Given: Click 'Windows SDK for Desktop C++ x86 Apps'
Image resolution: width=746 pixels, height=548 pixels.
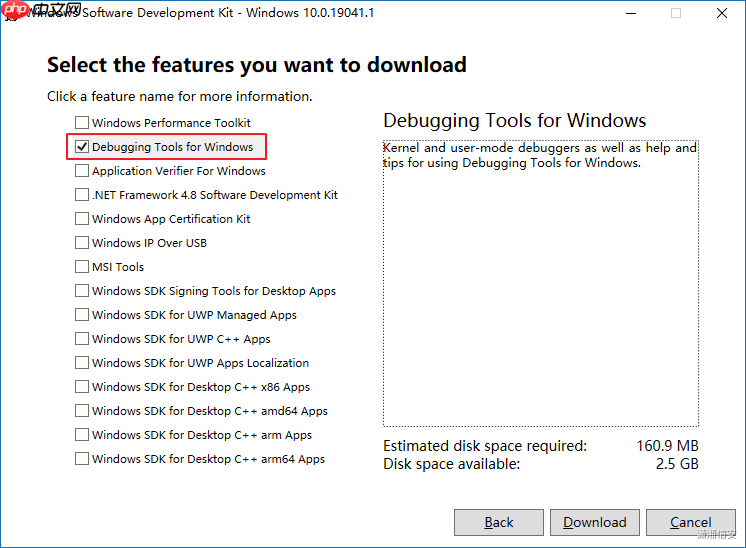Looking at the screenshot, I should (x=201, y=387).
